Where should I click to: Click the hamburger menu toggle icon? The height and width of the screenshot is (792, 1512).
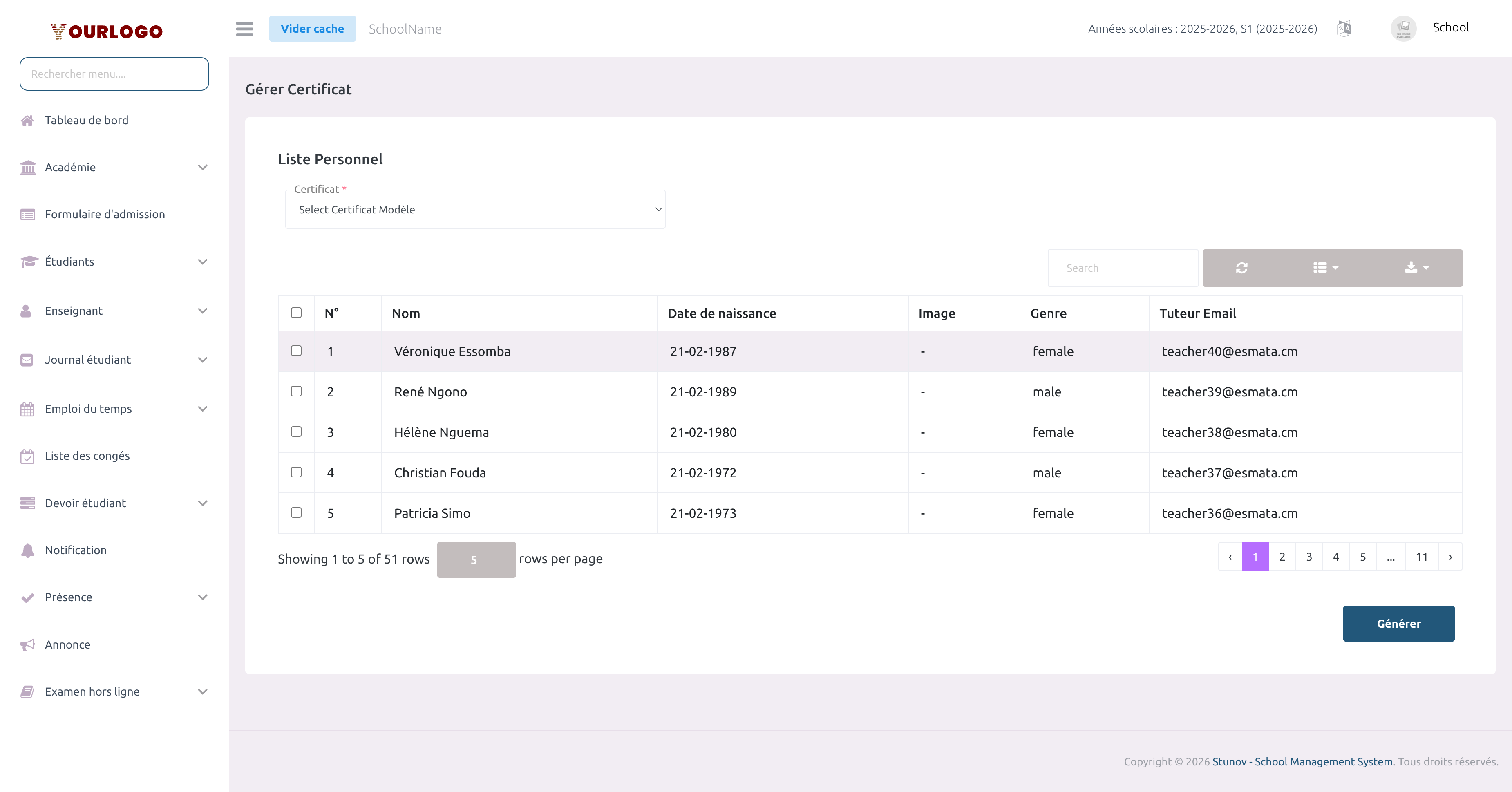click(244, 29)
